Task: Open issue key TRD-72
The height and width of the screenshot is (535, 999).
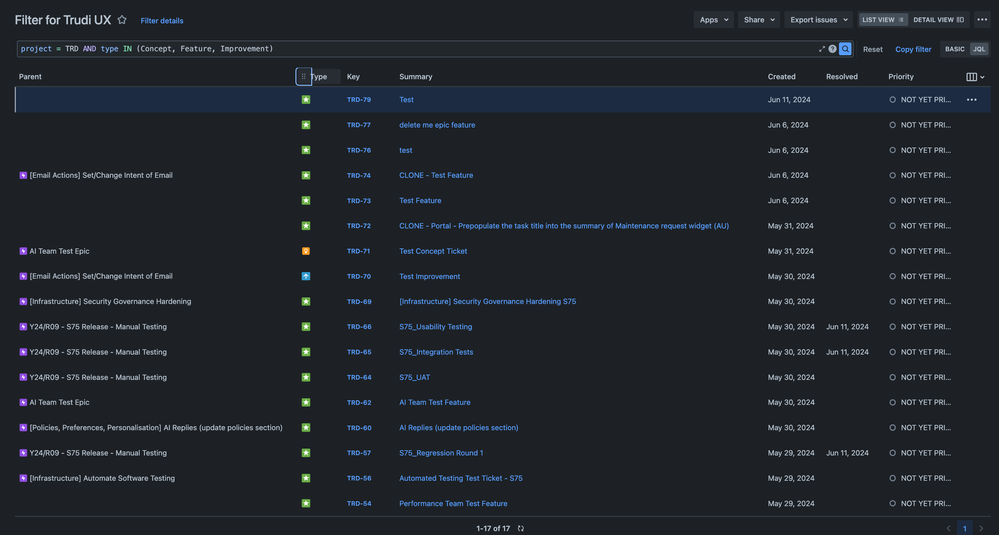Action: [x=359, y=226]
